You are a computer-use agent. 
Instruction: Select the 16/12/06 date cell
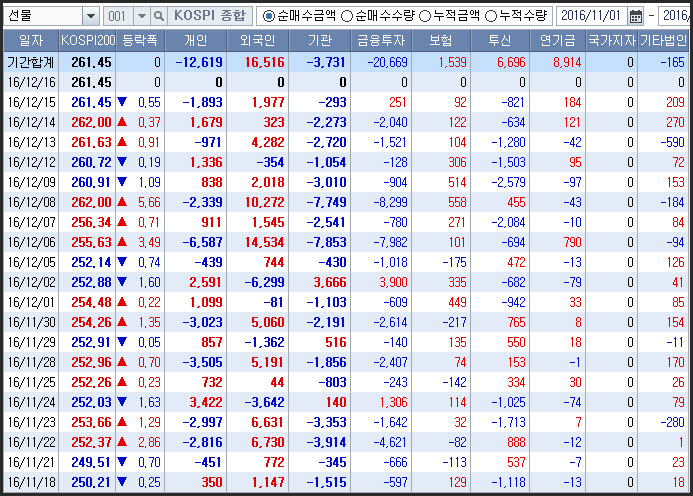coord(31,242)
